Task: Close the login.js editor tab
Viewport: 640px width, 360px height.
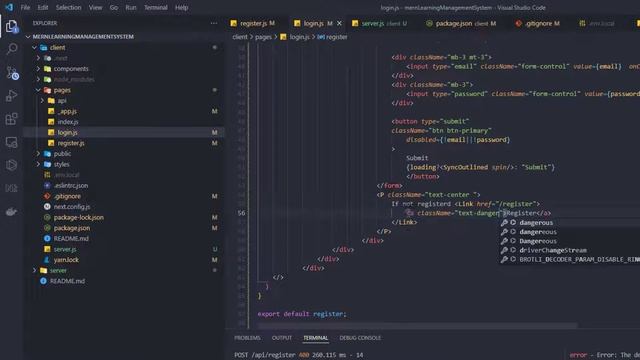Action: pyautogui.click(x=339, y=23)
